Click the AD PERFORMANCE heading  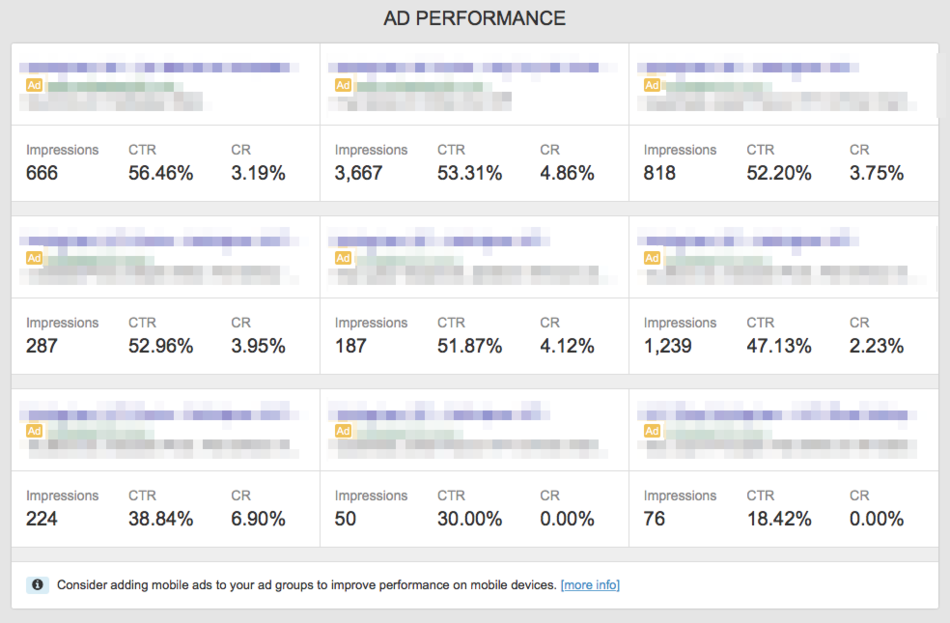click(474, 19)
